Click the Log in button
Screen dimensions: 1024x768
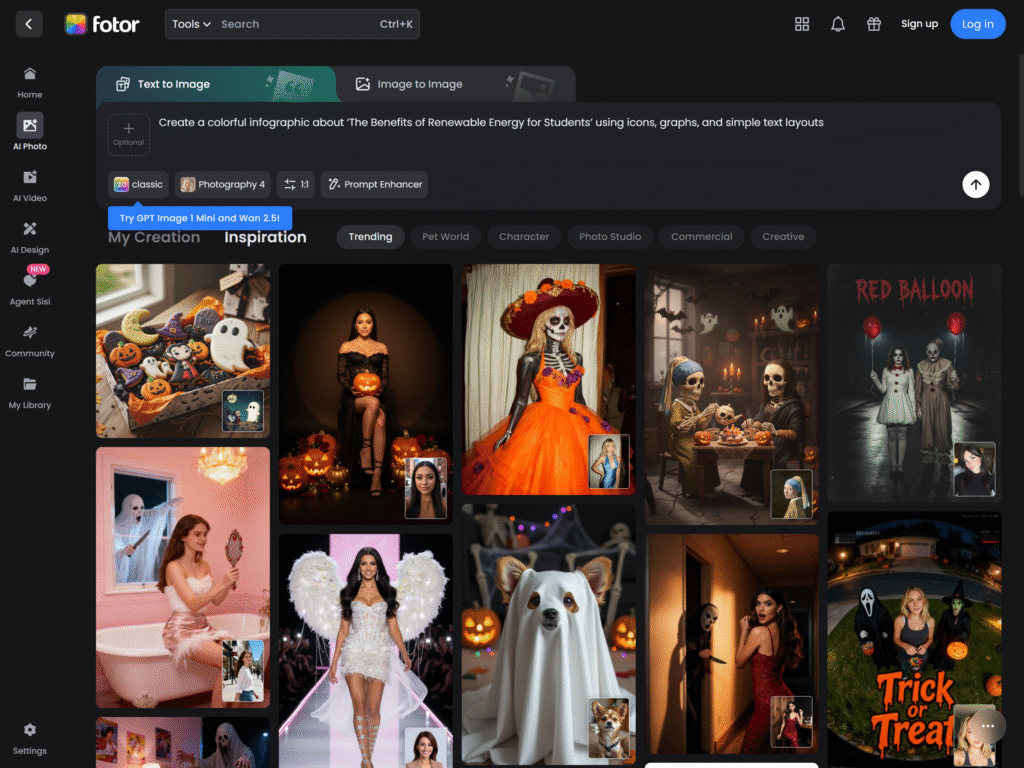coord(977,24)
